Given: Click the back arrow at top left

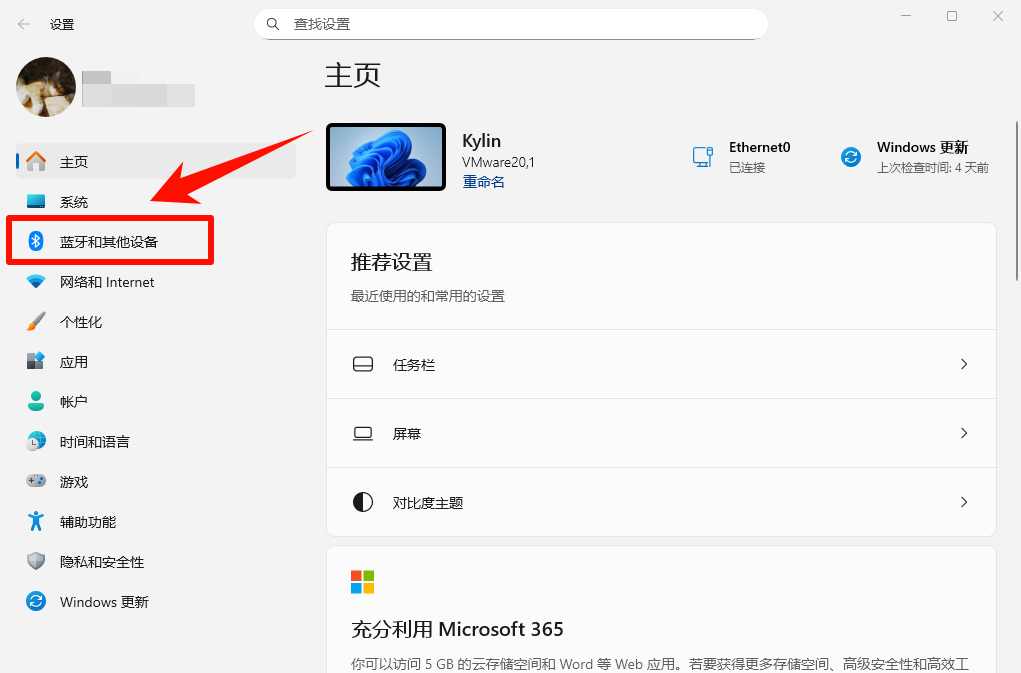Looking at the screenshot, I should [22, 23].
